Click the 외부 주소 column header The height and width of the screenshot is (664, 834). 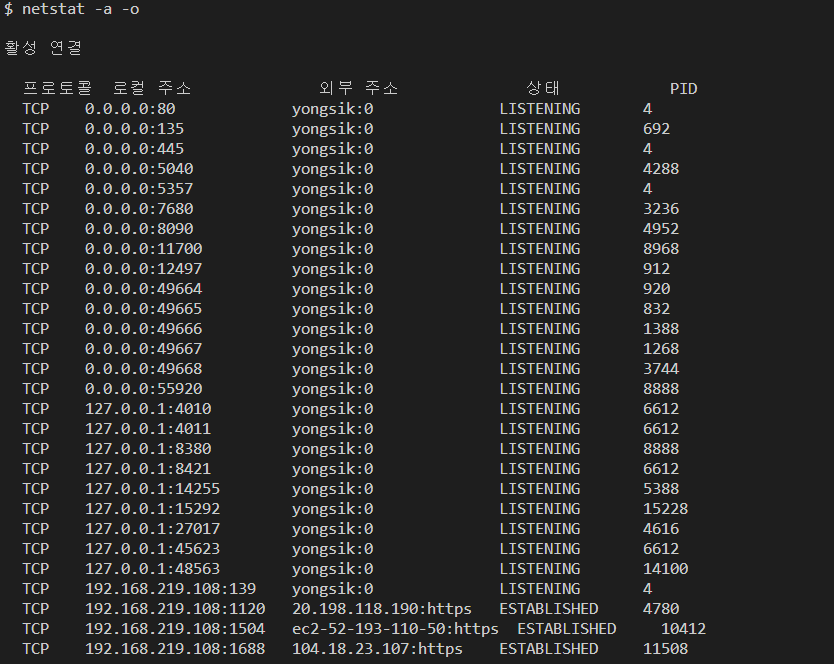358,88
